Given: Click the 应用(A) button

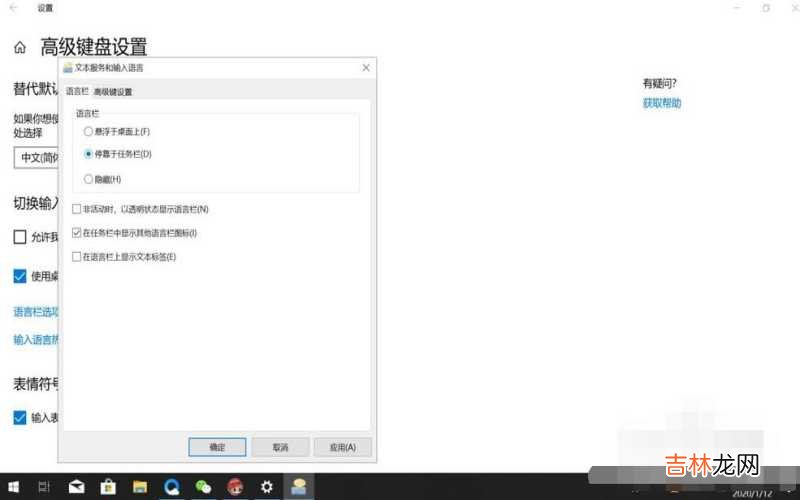Looking at the screenshot, I should coord(342,447).
